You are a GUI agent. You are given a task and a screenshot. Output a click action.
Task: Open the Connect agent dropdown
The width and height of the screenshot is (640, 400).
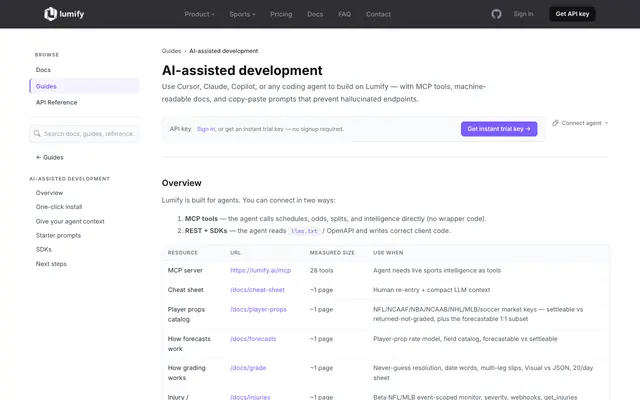point(580,123)
